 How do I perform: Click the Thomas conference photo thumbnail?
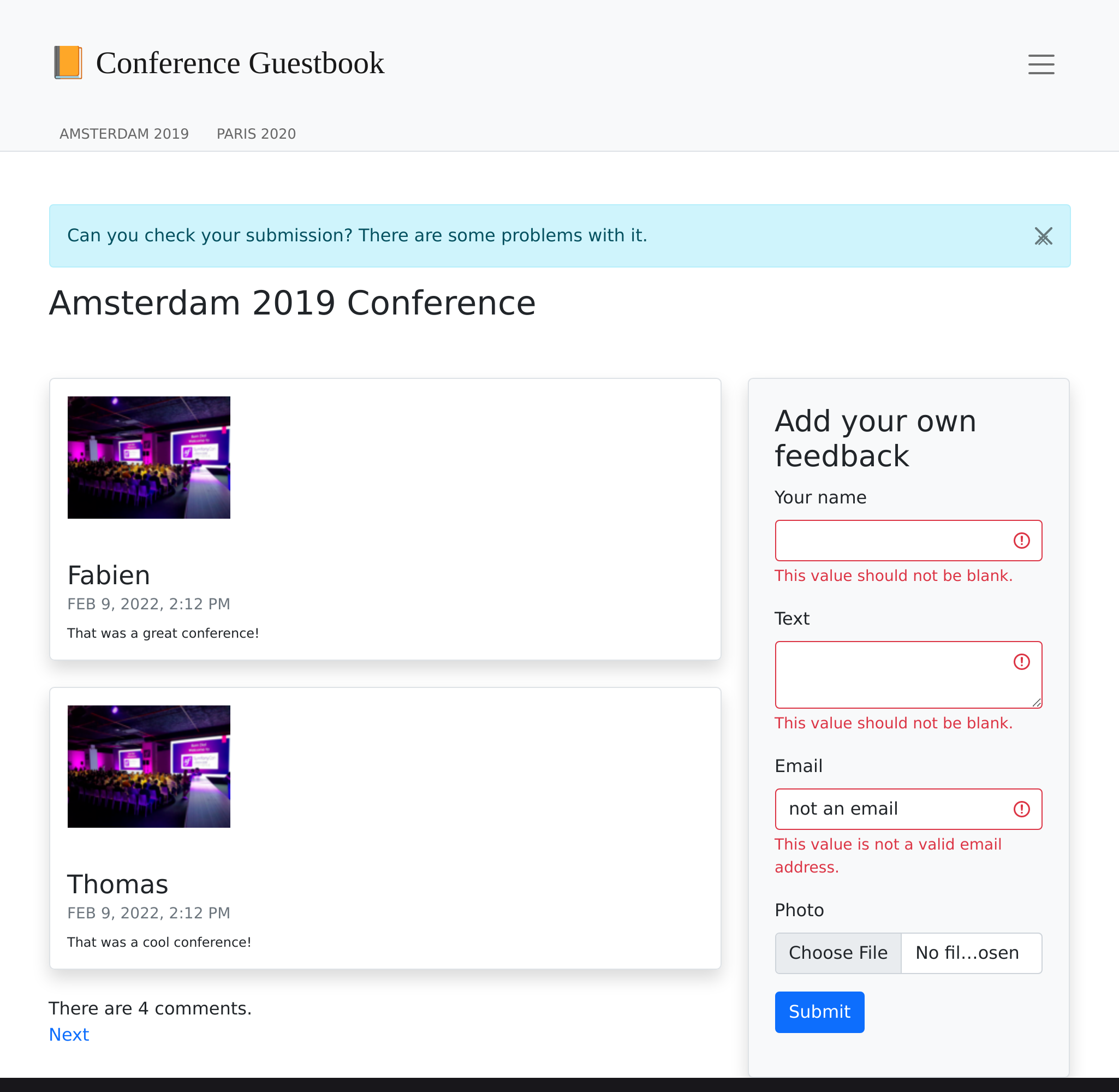pyautogui.click(x=148, y=765)
